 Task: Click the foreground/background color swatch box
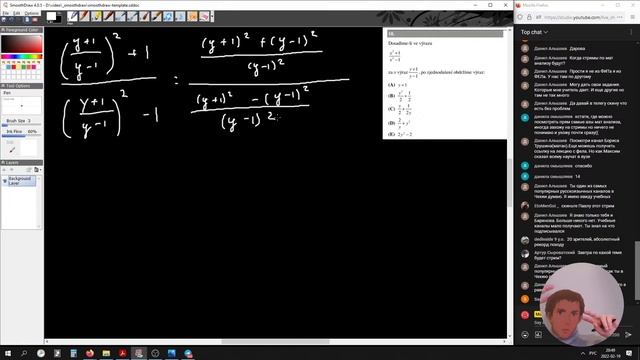(53, 17)
